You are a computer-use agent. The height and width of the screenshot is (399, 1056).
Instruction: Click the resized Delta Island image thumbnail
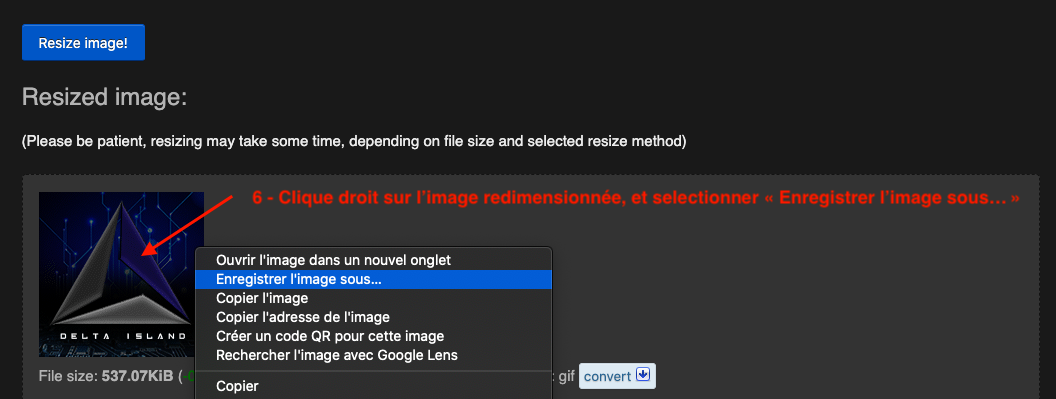pos(121,274)
